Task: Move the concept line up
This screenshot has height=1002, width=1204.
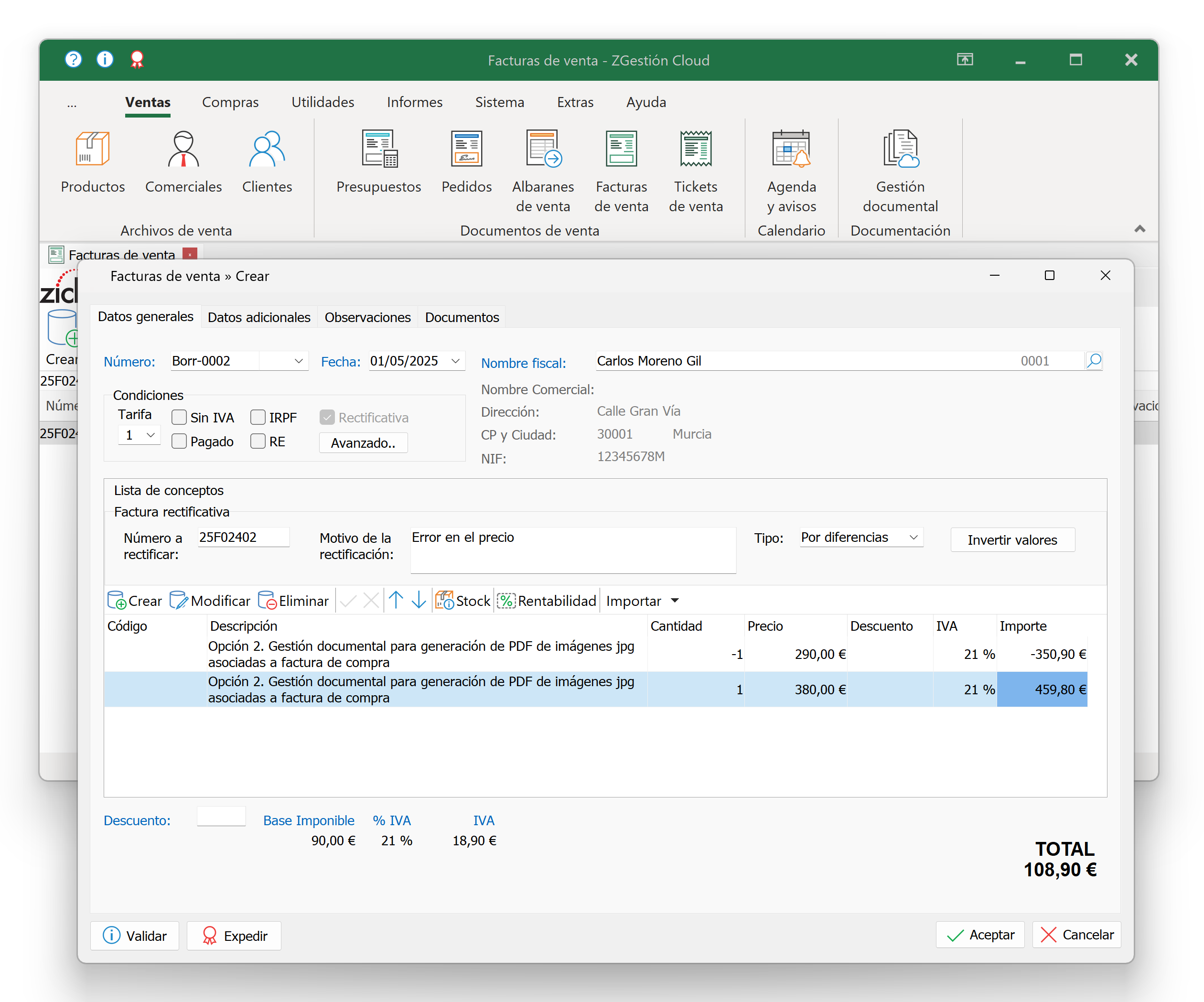Action: [x=396, y=601]
